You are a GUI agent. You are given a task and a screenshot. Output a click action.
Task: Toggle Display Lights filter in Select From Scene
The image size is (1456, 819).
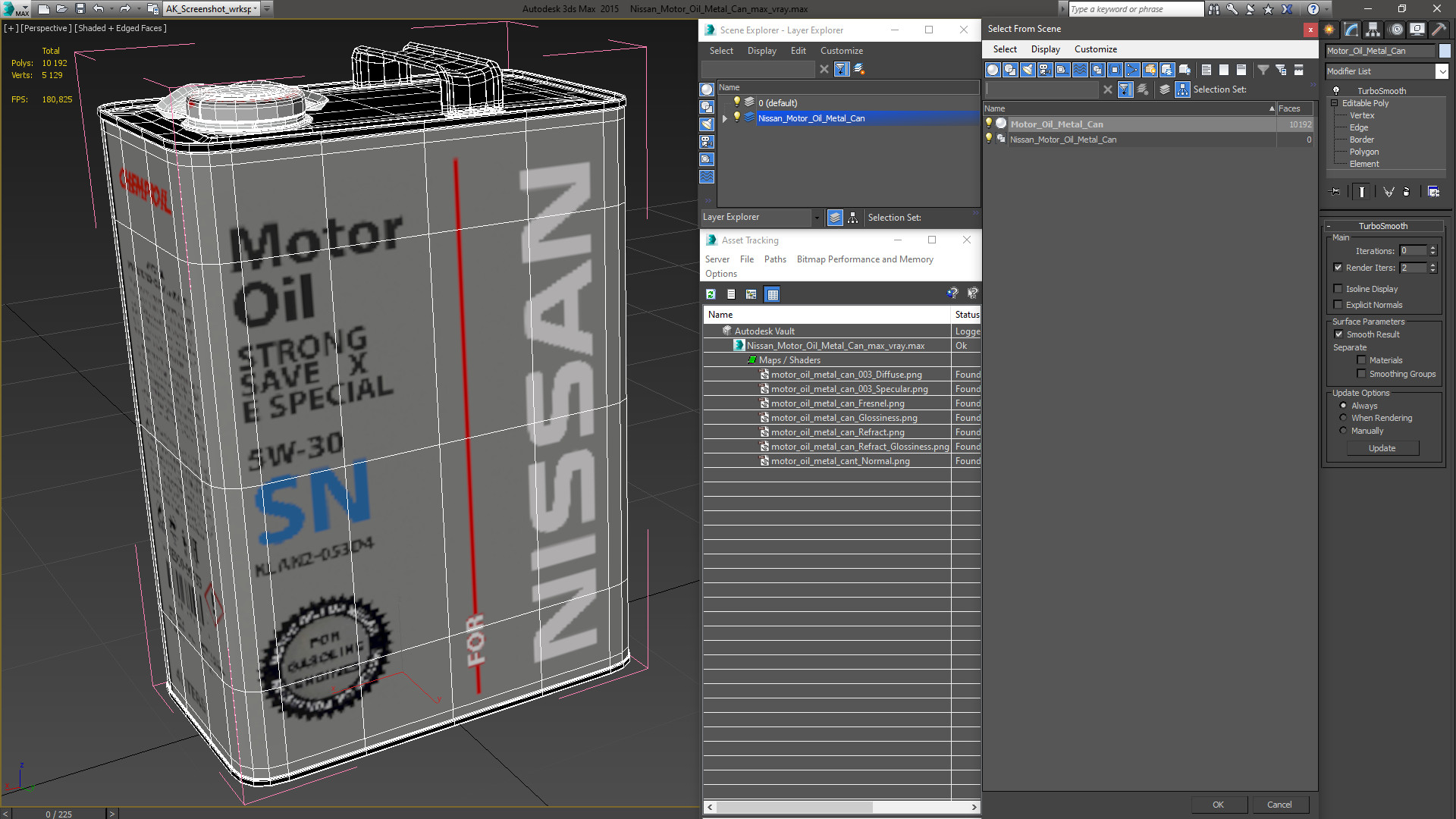coord(1028,70)
